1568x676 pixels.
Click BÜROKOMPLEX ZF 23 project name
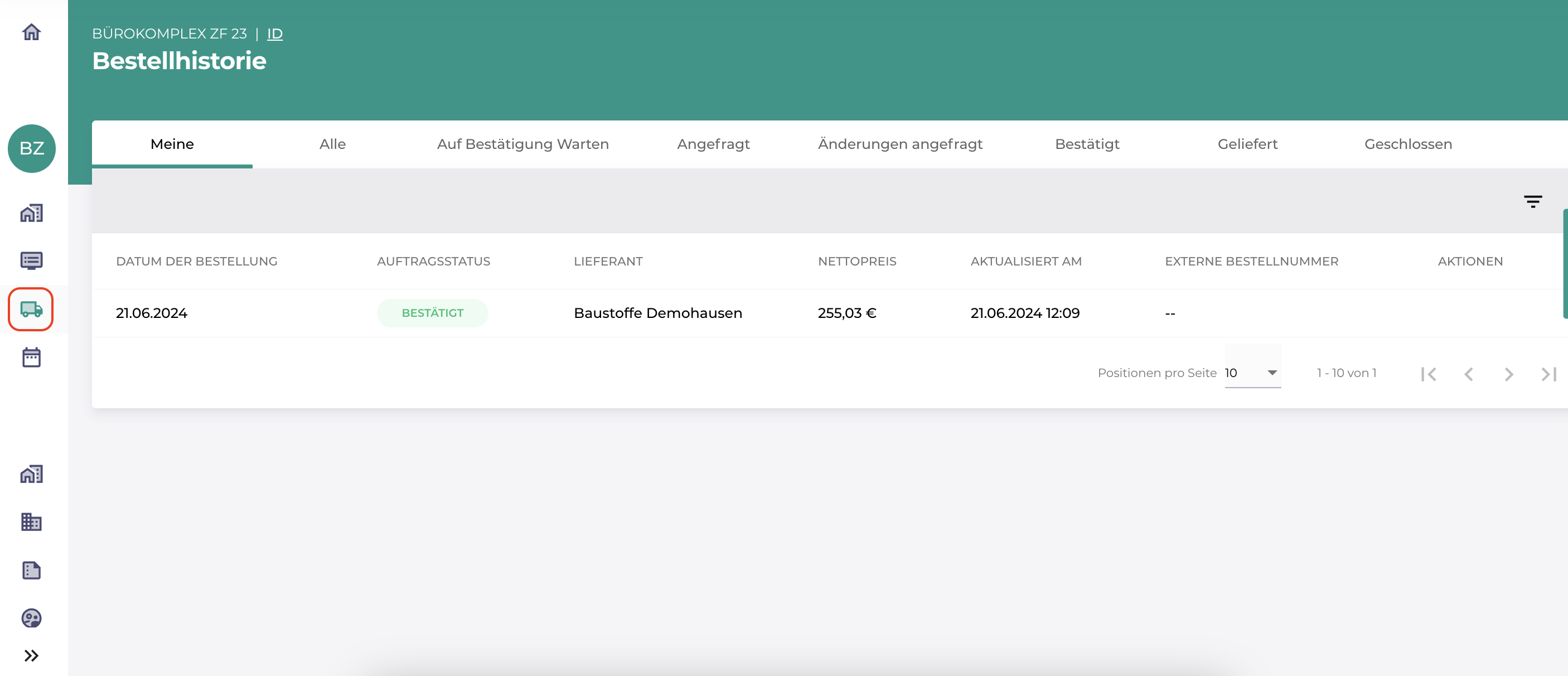(169, 33)
